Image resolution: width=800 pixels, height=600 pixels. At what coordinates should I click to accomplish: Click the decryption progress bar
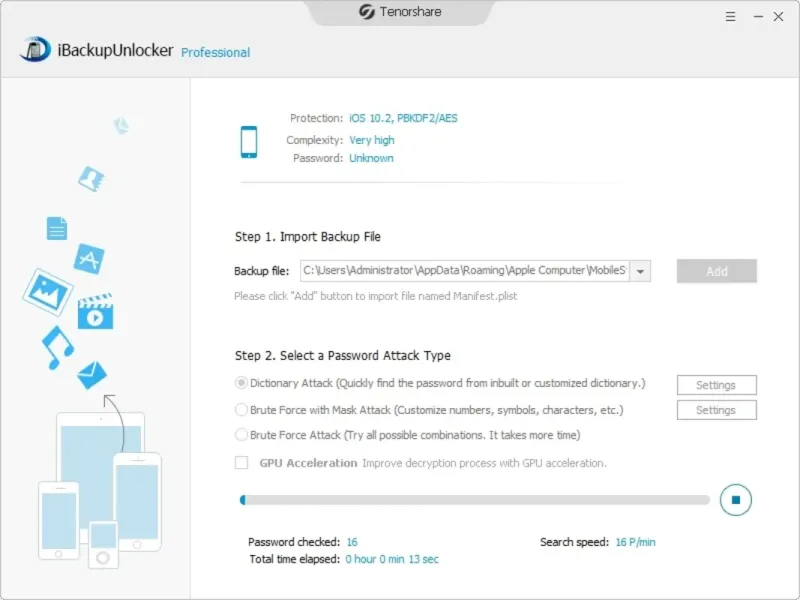click(x=474, y=500)
